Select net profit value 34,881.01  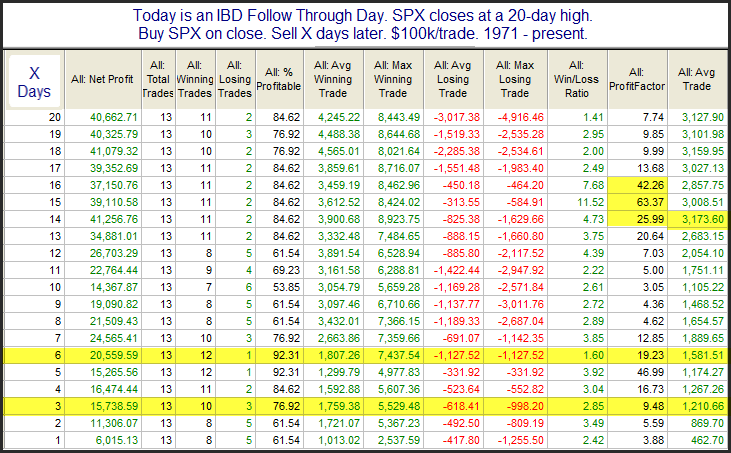click(114, 236)
